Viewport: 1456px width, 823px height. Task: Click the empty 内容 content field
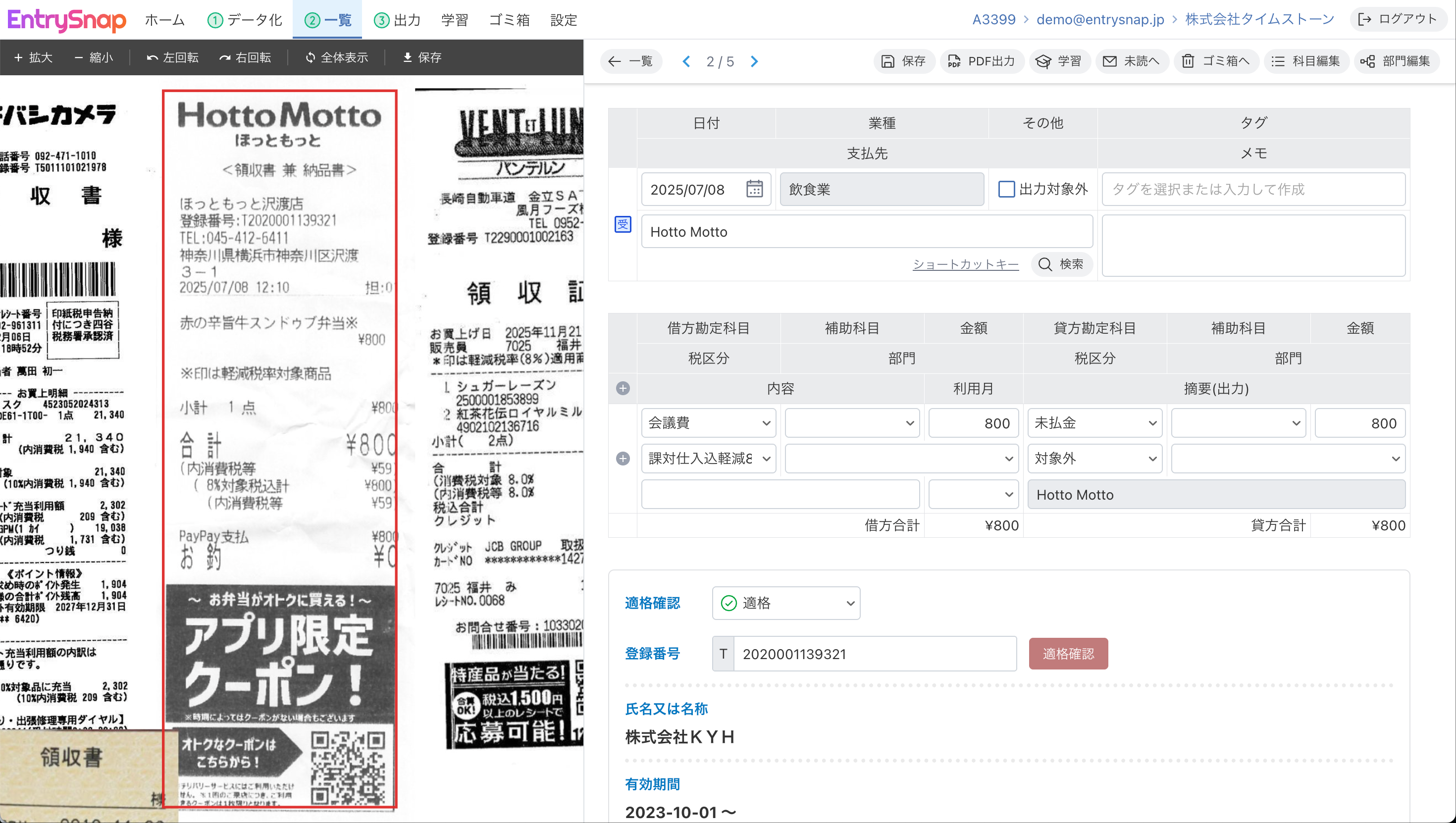tap(780, 494)
